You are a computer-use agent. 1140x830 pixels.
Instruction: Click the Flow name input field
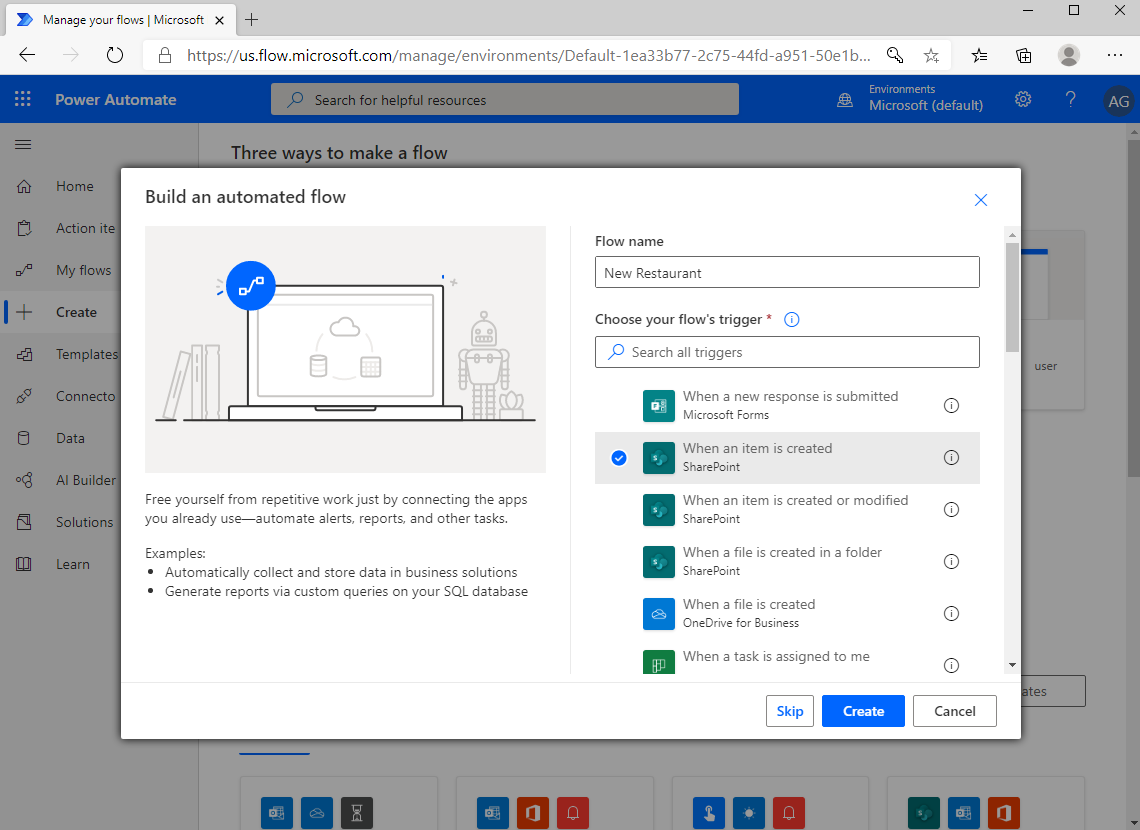[787, 273]
